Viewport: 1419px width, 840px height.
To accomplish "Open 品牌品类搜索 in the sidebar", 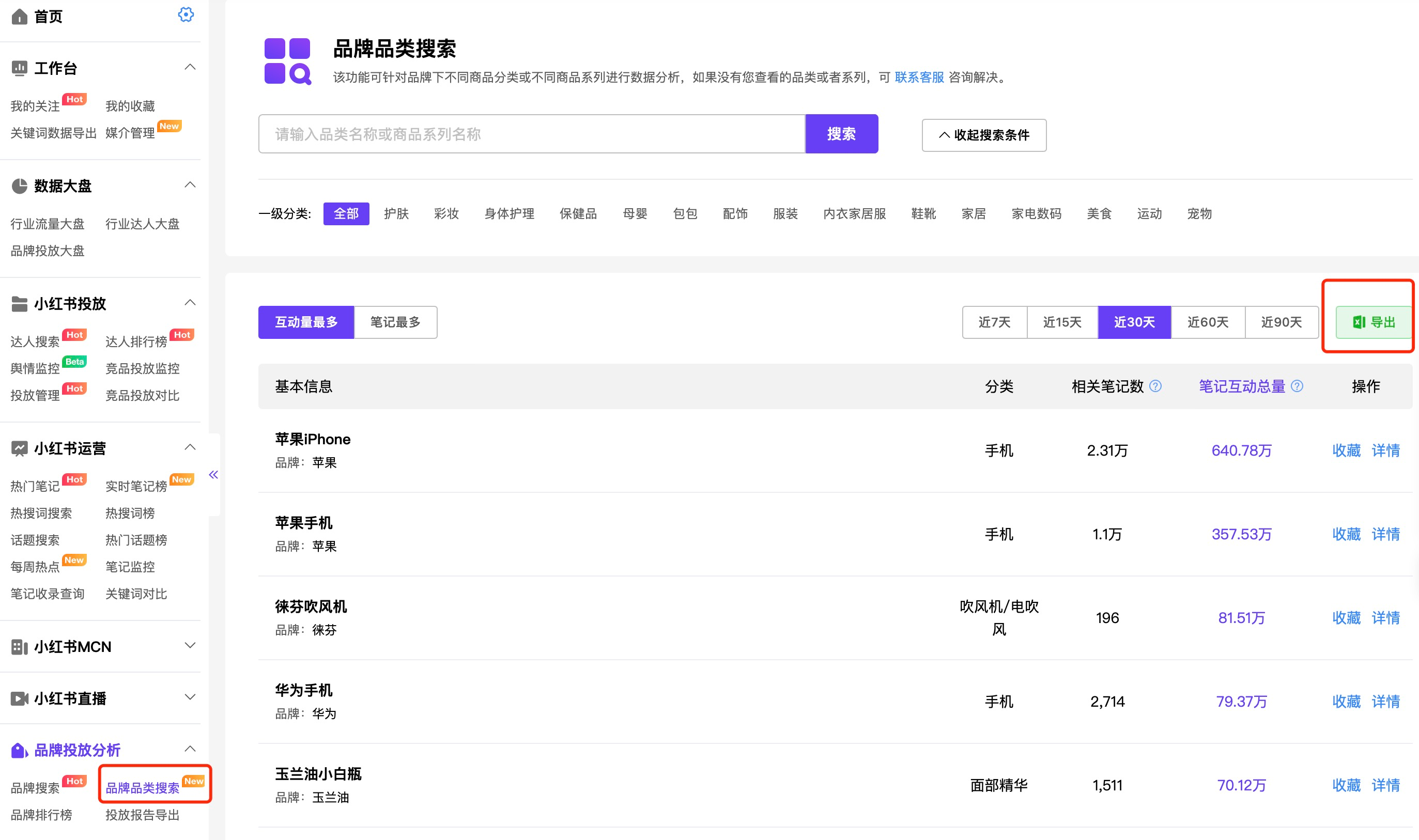I will coord(143,788).
